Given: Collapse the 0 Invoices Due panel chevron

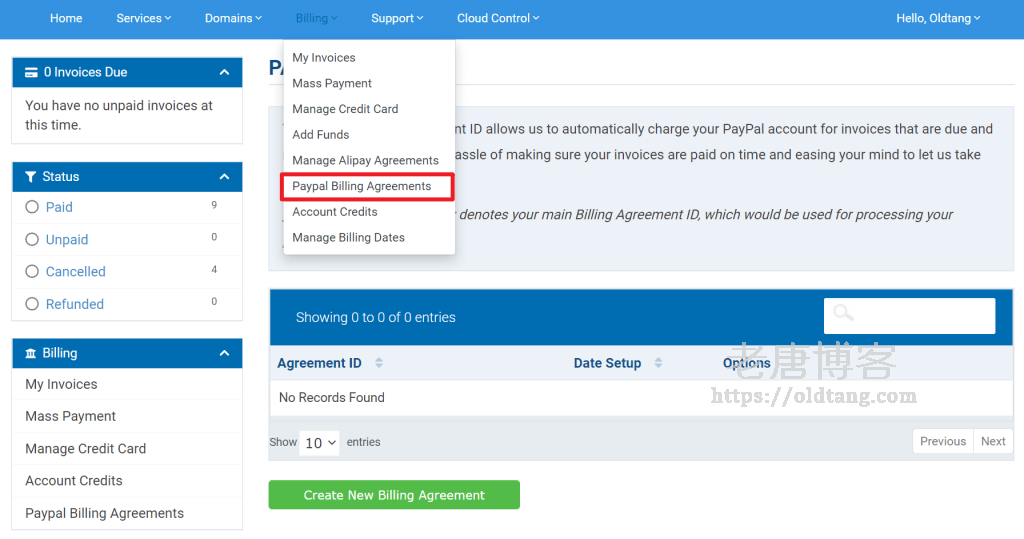Looking at the screenshot, I should click(224, 73).
